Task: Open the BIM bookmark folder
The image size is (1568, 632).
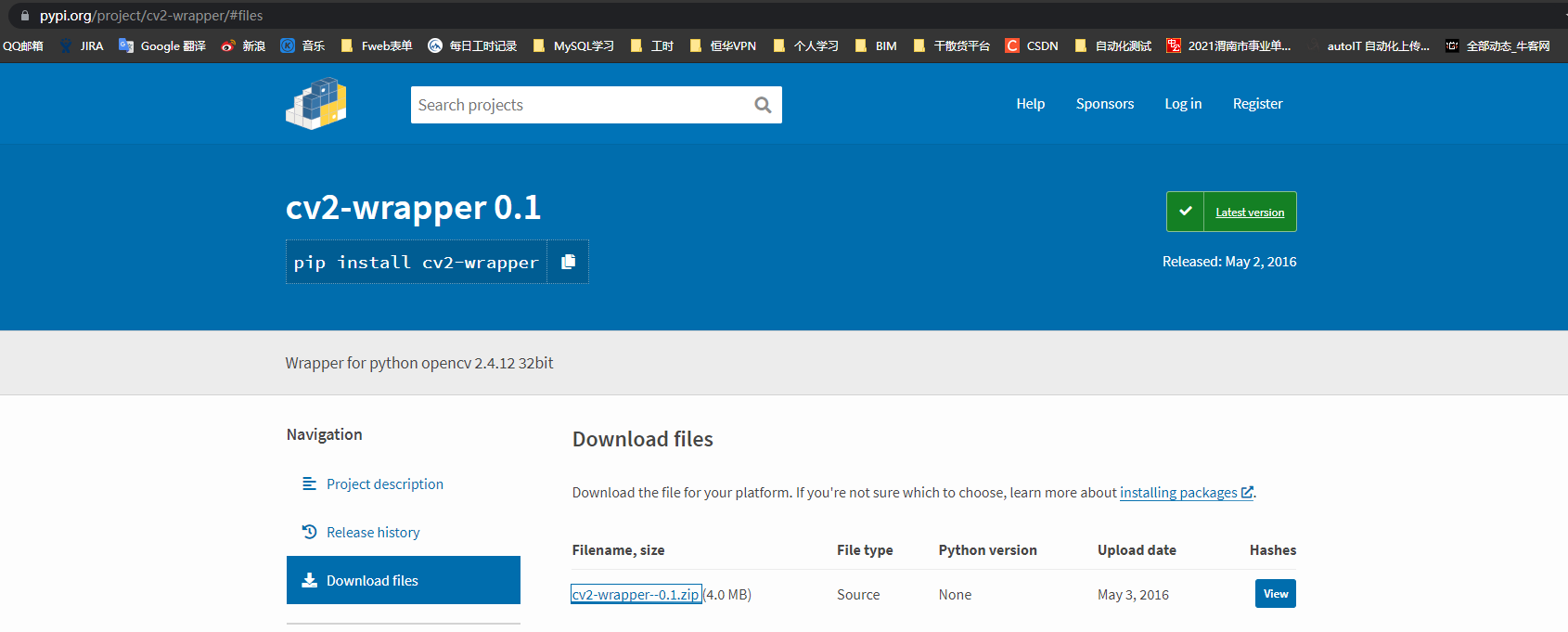Action: (876, 45)
